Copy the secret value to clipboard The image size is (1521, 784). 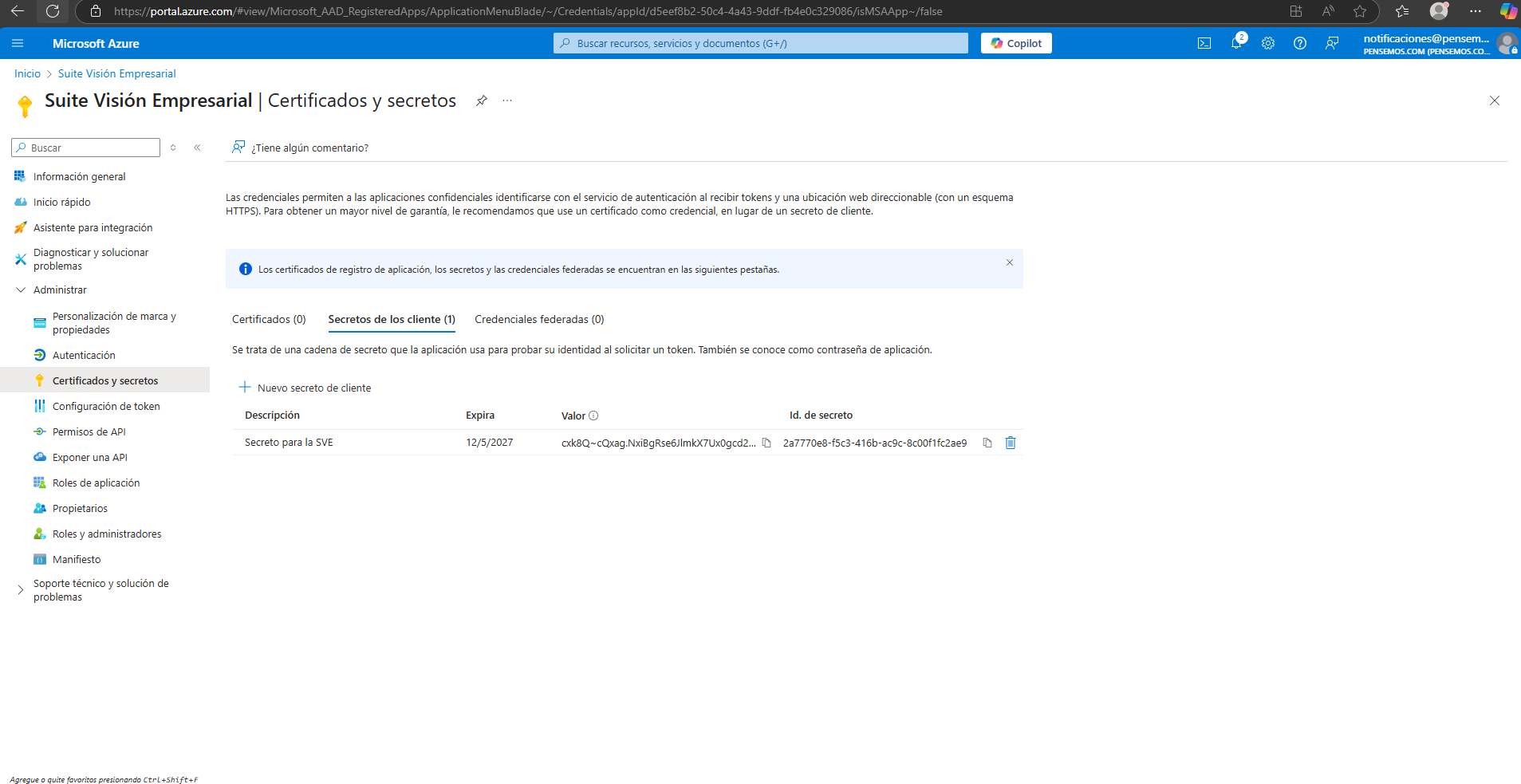click(x=766, y=443)
